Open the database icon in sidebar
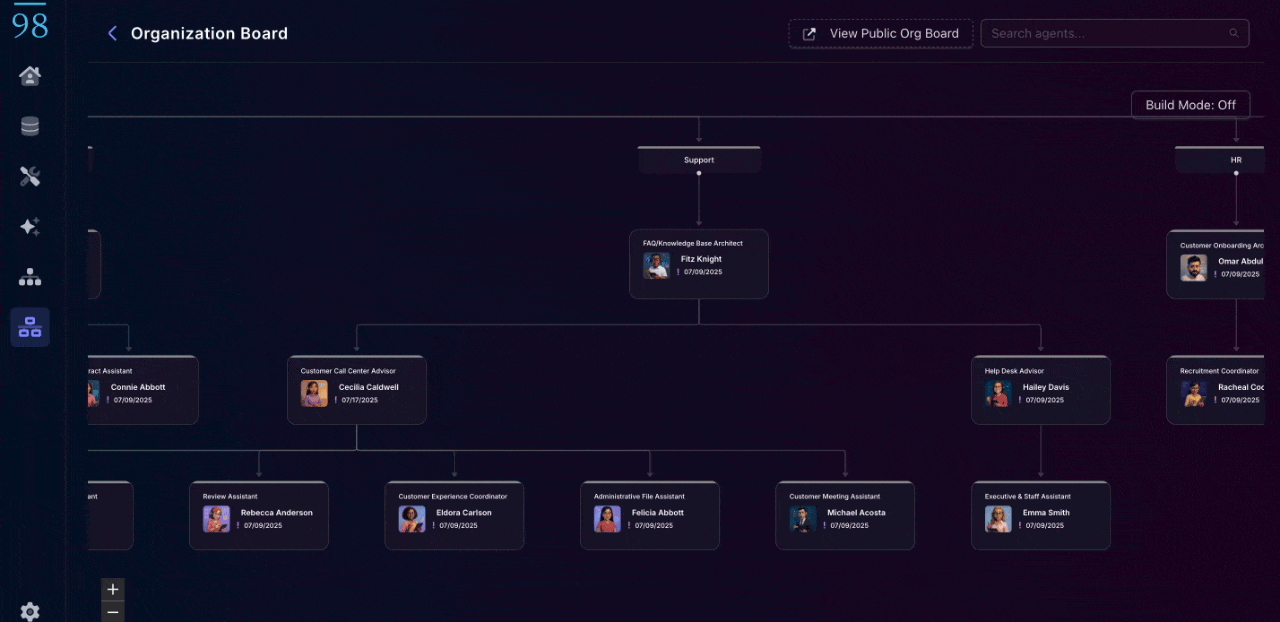The image size is (1280, 622). tap(30, 126)
